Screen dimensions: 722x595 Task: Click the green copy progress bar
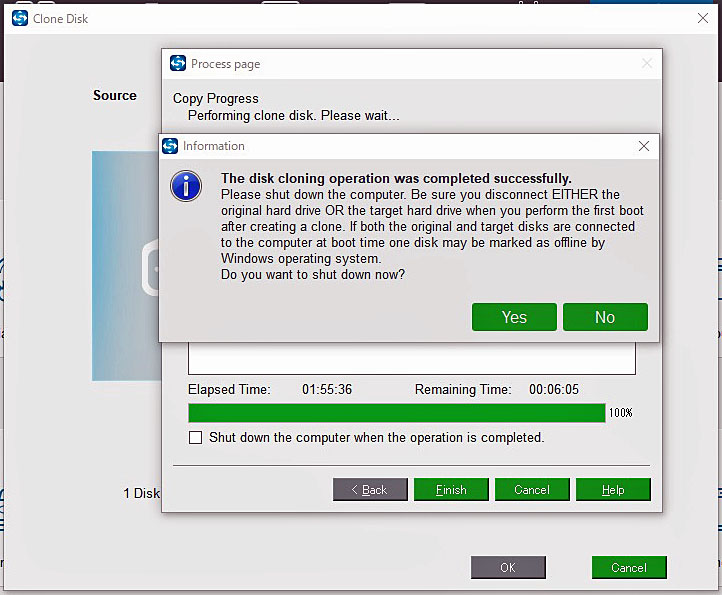(x=397, y=413)
